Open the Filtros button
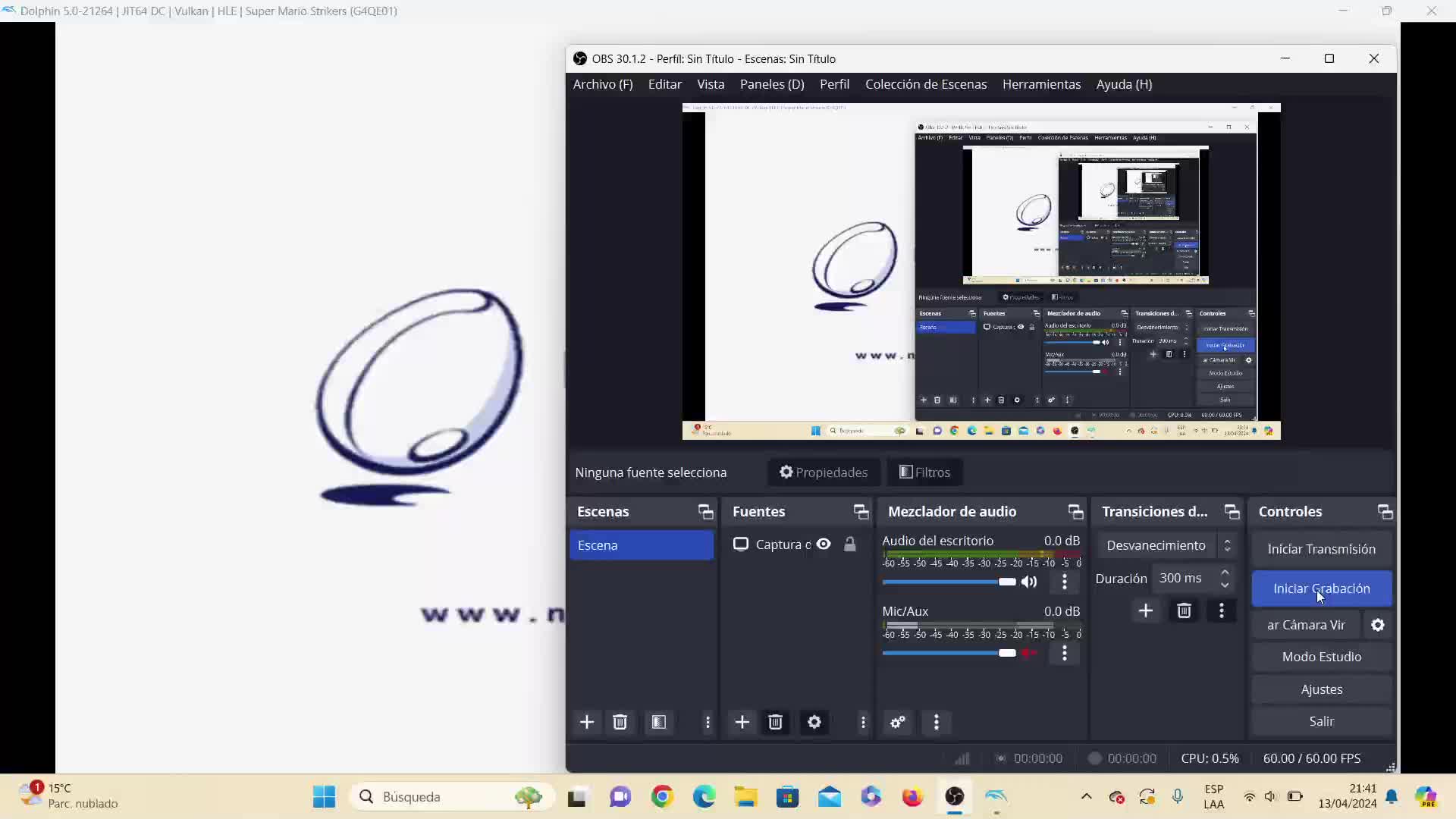 (924, 472)
